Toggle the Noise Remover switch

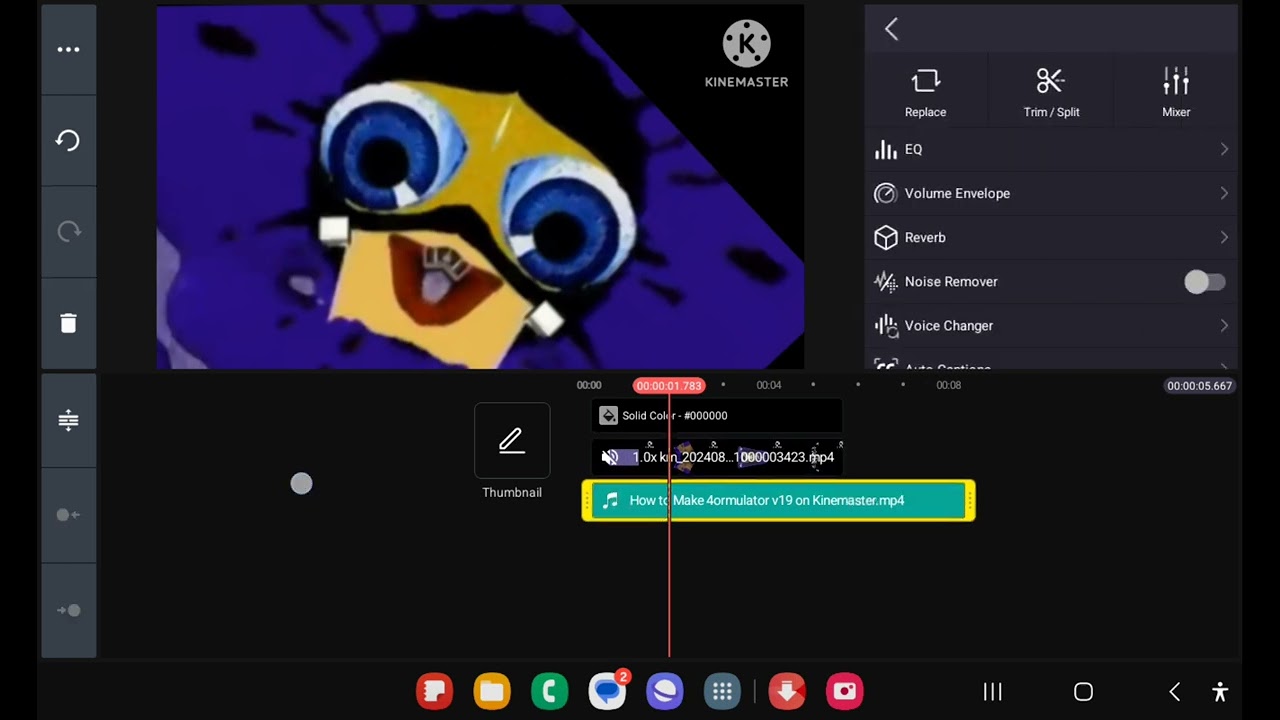point(1204,282)
